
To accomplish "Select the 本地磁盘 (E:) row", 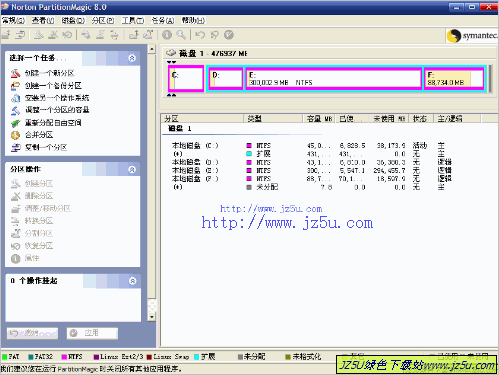I will 312,171.
